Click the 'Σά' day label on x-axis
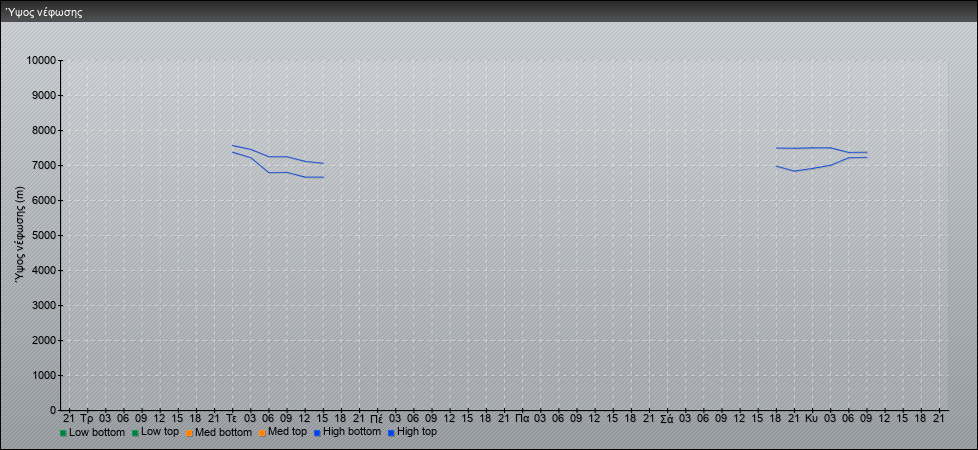The height and width of the screenshot is (450, 978). point(667,419)
